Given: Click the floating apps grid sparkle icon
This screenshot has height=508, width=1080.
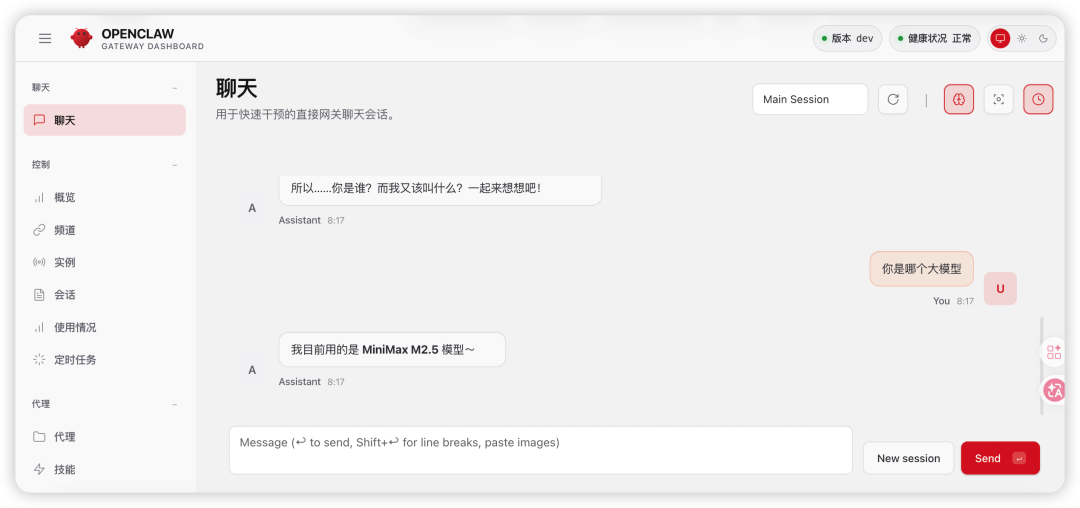Looking at the screenshot, I should coord(1054,352).
